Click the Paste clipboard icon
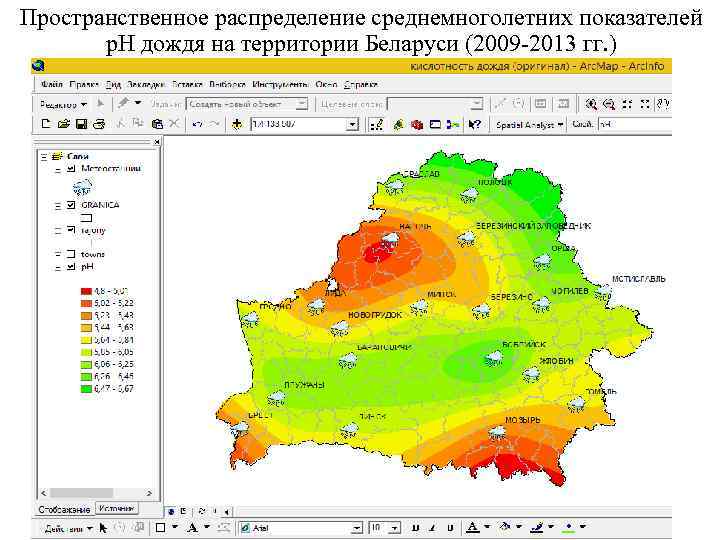Viewport: 720px width, 540px height. 157,124
